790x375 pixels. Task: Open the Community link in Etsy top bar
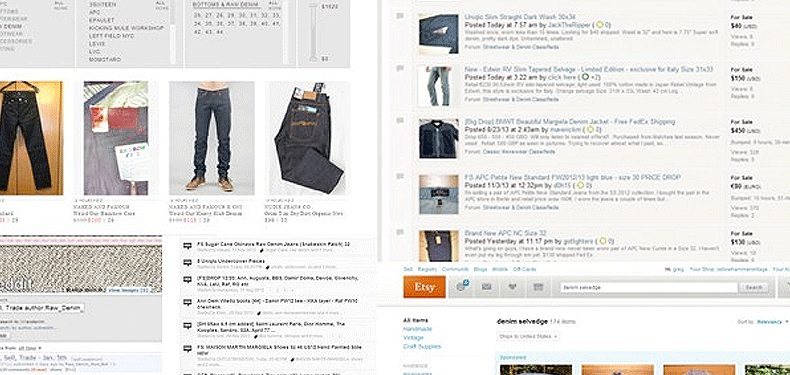pos(455,270)
